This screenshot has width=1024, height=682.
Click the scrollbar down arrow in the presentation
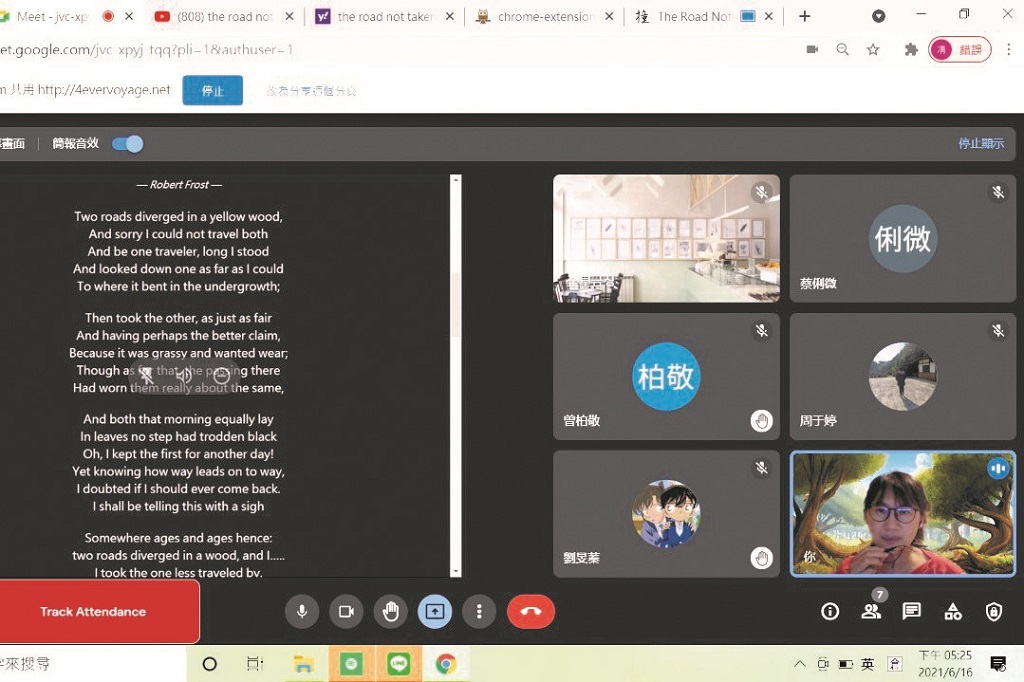[456, 572]
